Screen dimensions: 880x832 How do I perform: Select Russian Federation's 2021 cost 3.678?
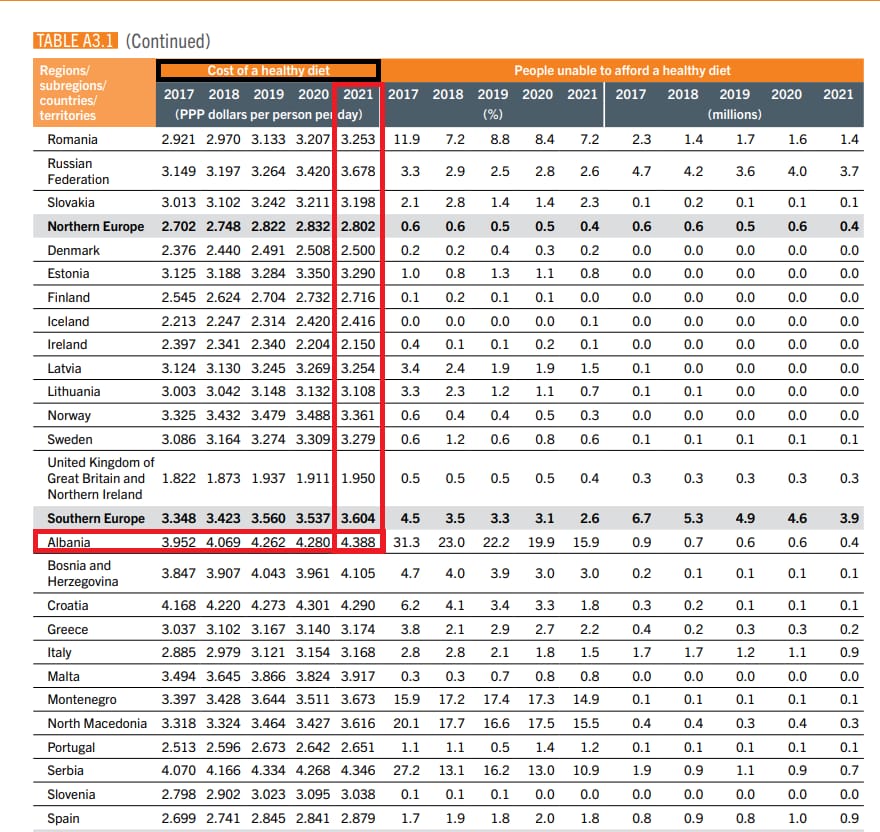pos(358,171)
